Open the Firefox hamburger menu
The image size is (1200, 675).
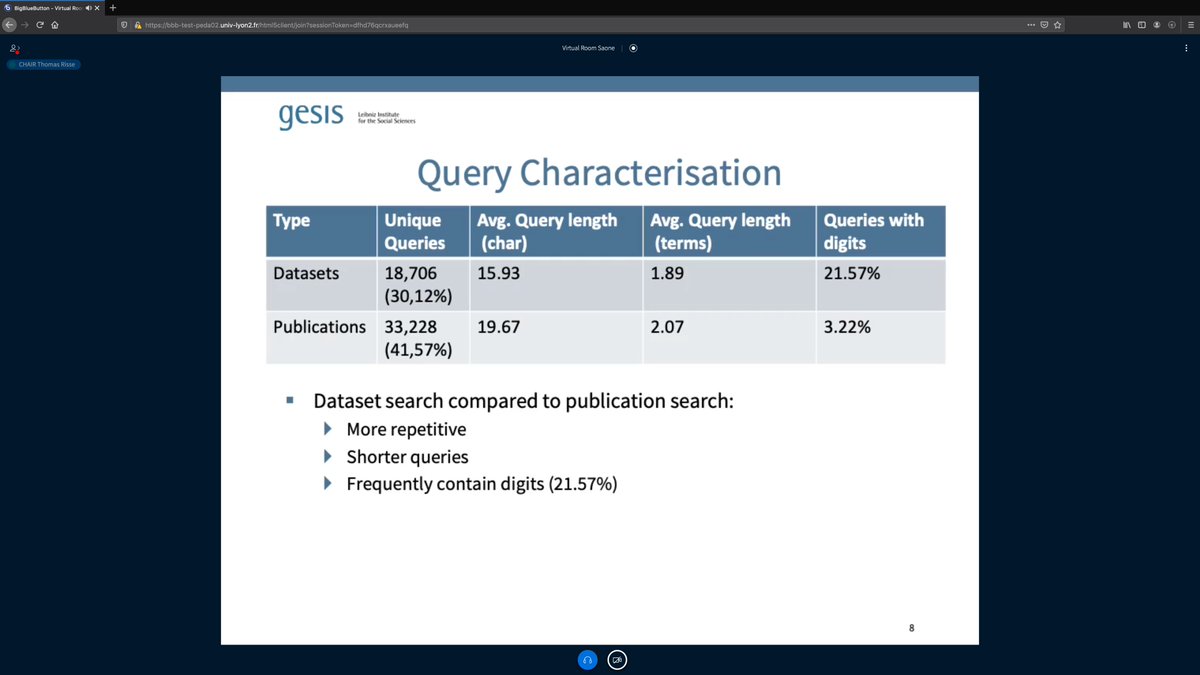point(1190,25)
